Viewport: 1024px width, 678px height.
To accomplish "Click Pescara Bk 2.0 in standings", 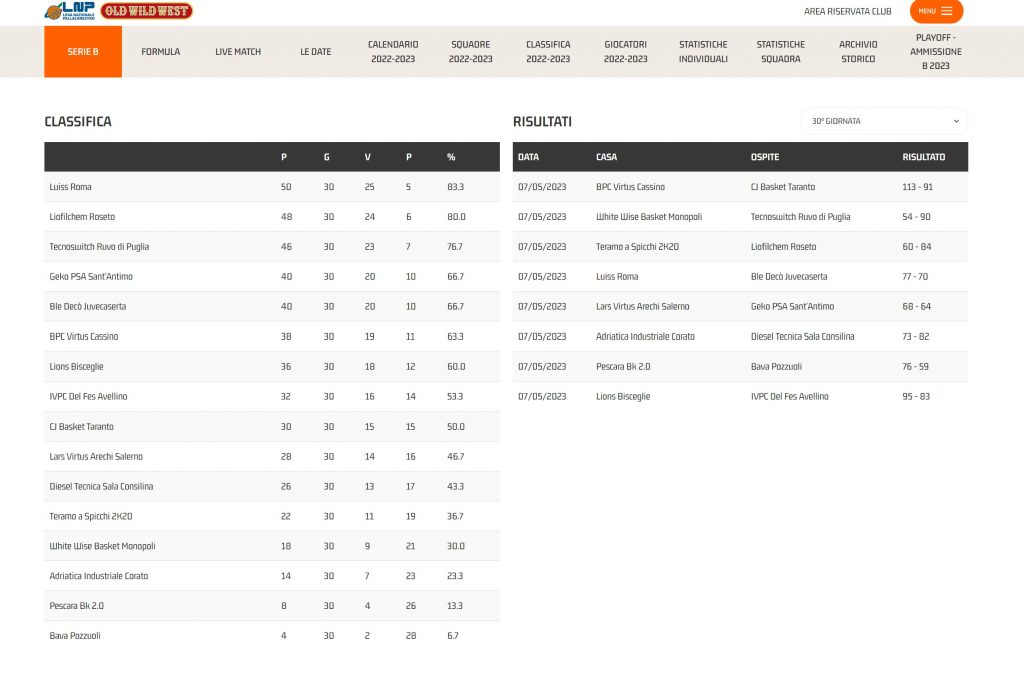I will [x=76, y=606].
